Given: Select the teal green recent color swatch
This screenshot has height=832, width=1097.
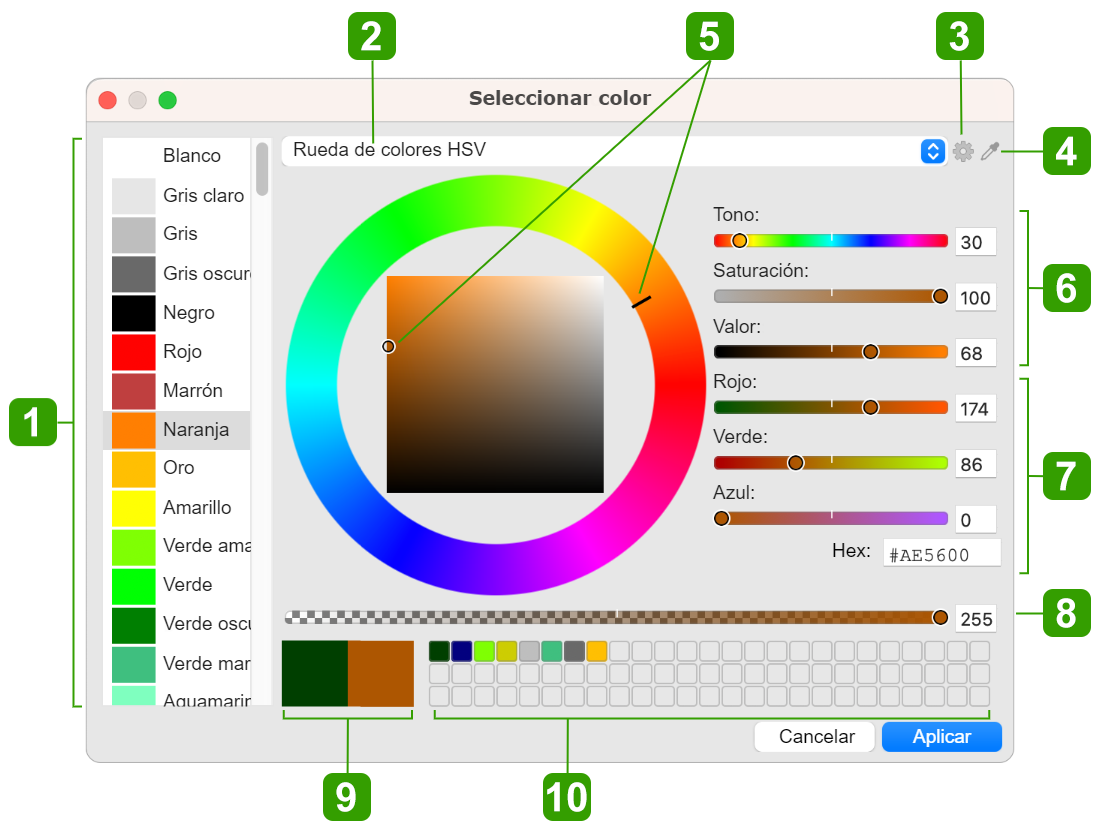Looking at the screenshot, I should [x=551, y=651].
